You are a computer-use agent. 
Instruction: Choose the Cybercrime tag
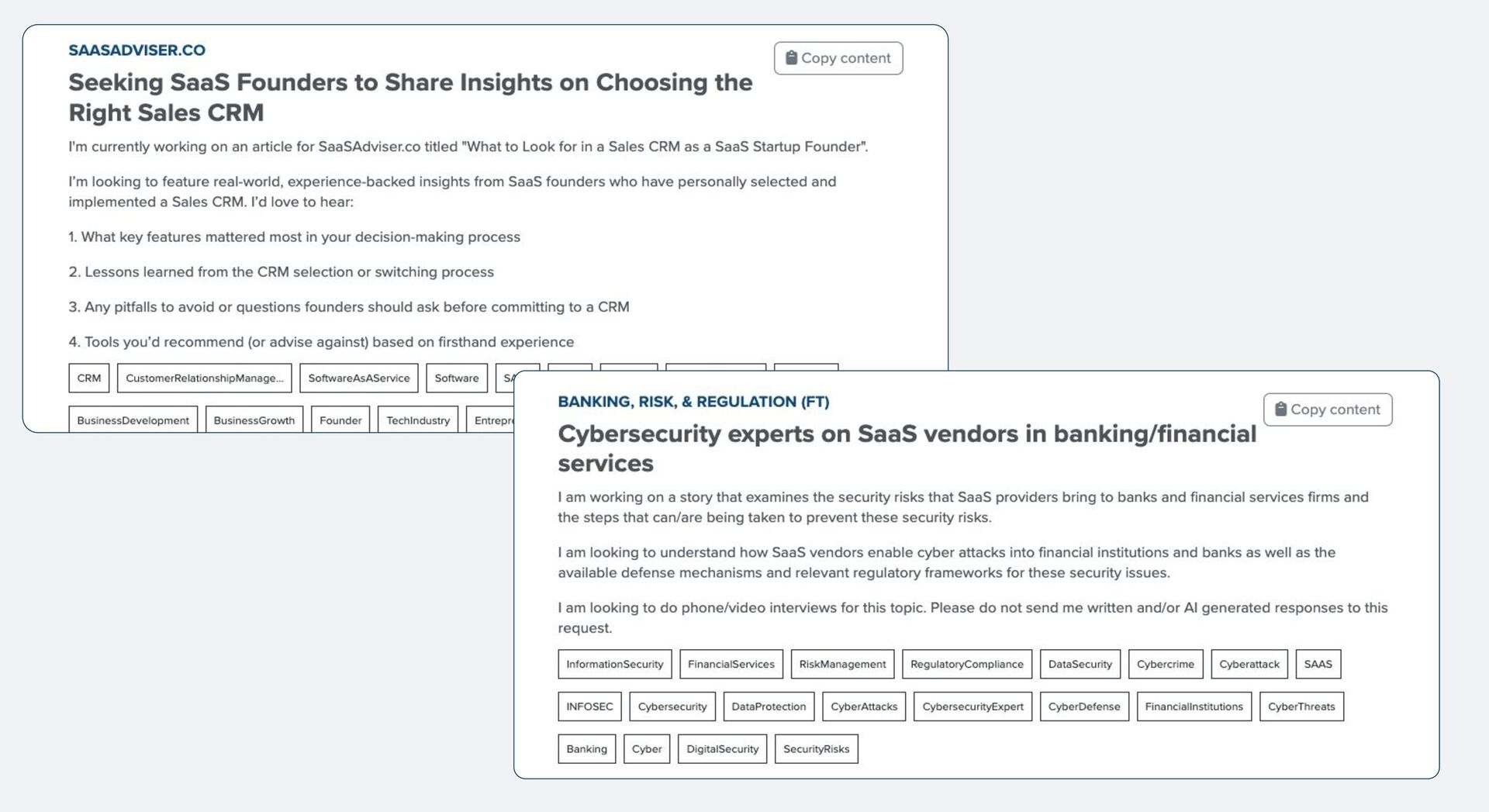coord(1165,665)
